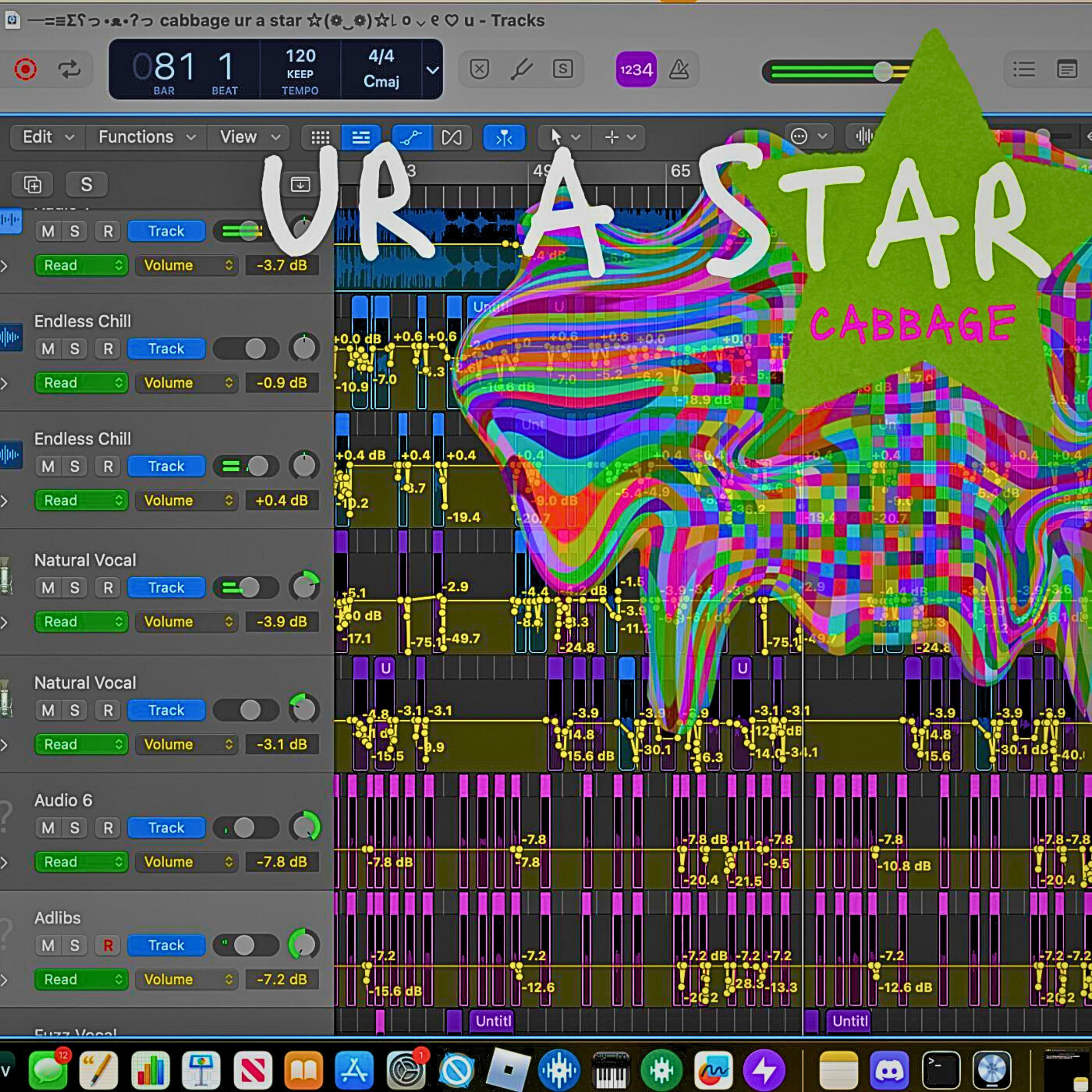Expand the LCD display options chevron
1092x1092 pixels.
(x=432, y=70)
